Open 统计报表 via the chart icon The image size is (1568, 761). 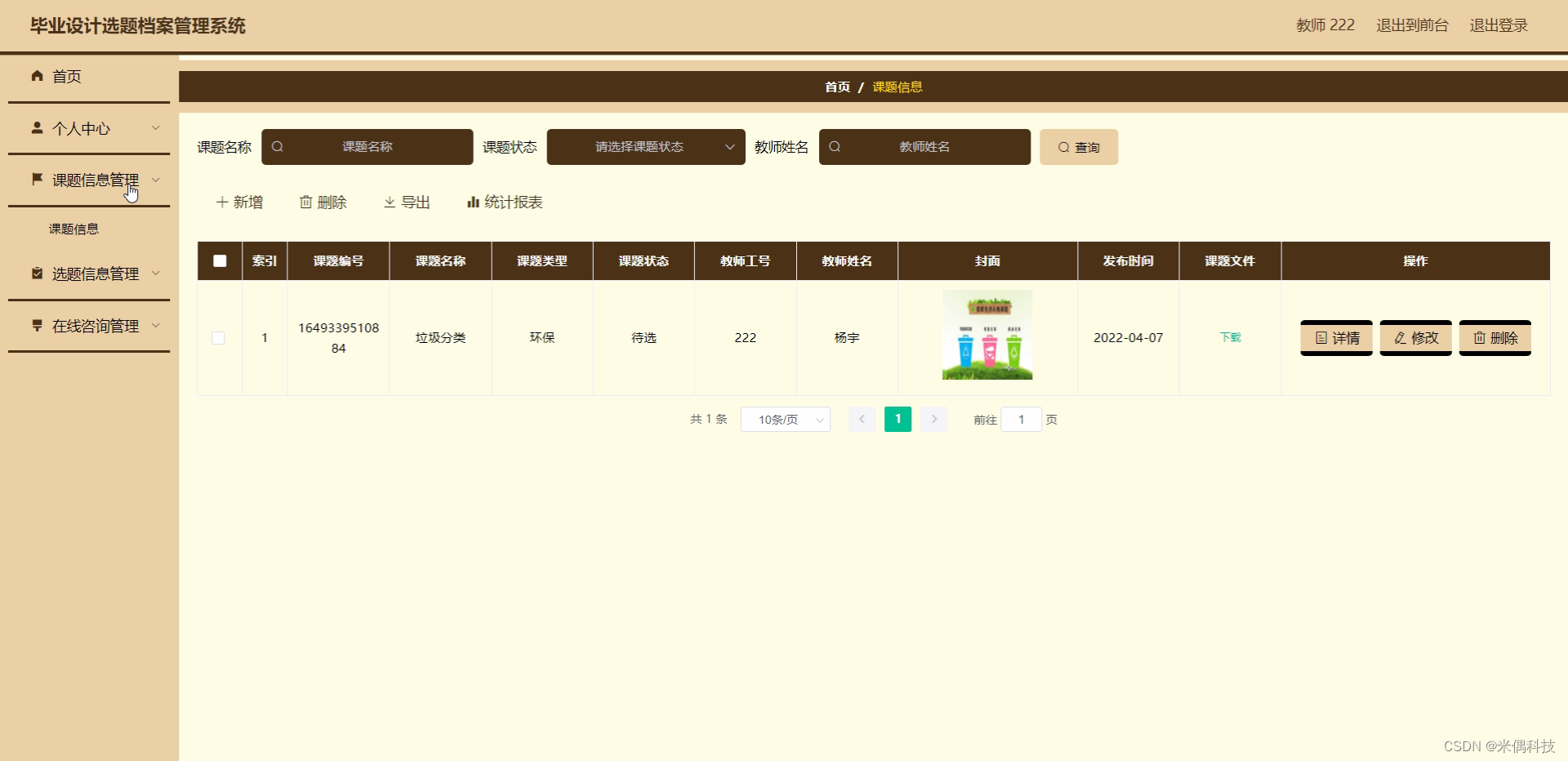pos(472,202)
